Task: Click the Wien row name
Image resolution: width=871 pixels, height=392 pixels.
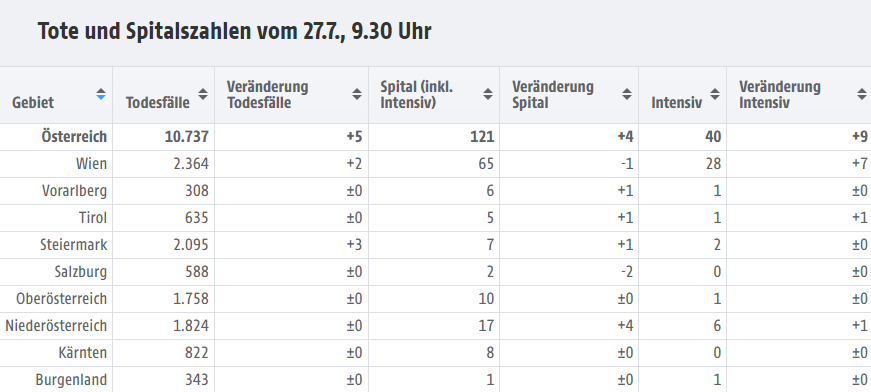Action: pos(92,164)
